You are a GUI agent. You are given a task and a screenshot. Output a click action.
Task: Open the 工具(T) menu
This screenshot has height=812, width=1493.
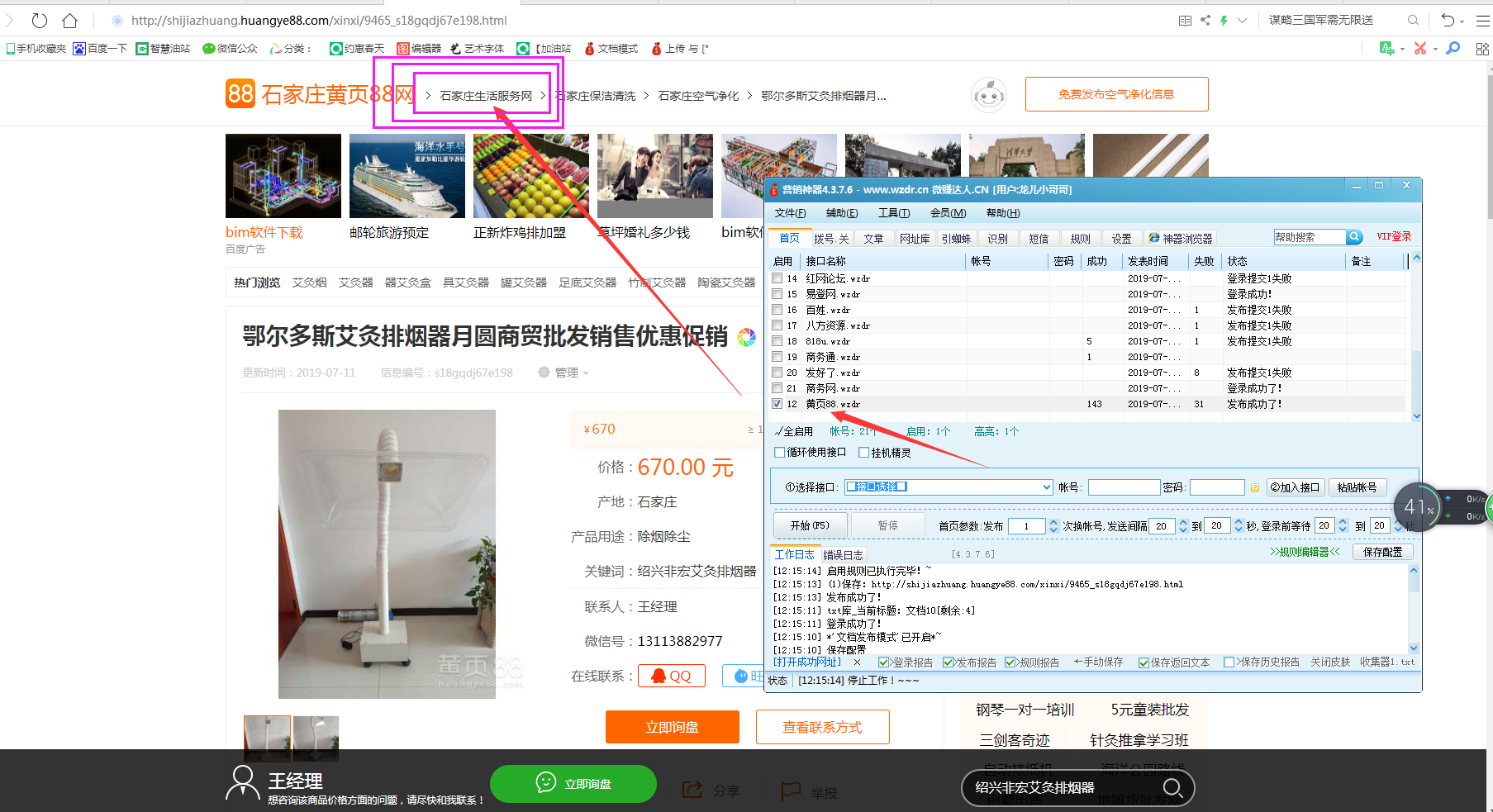(893, 212)
